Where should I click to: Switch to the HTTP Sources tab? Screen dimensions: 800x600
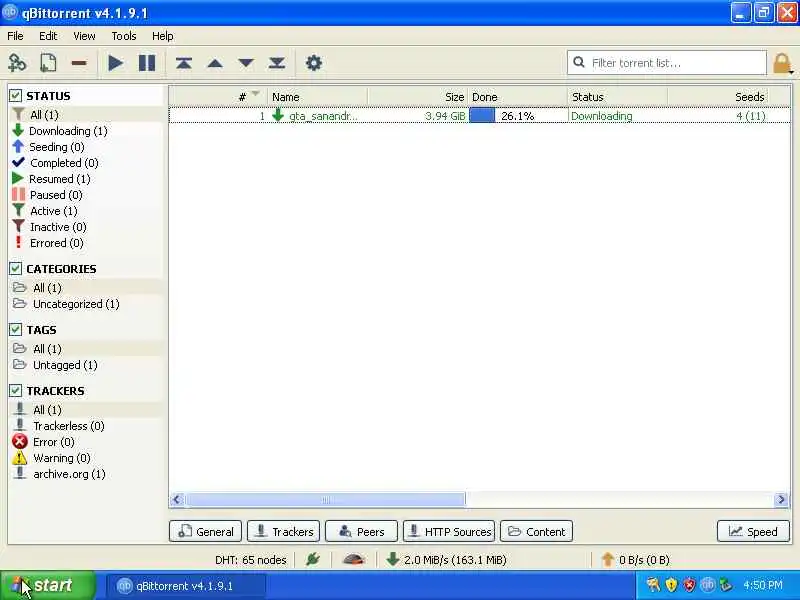[449, 532]
